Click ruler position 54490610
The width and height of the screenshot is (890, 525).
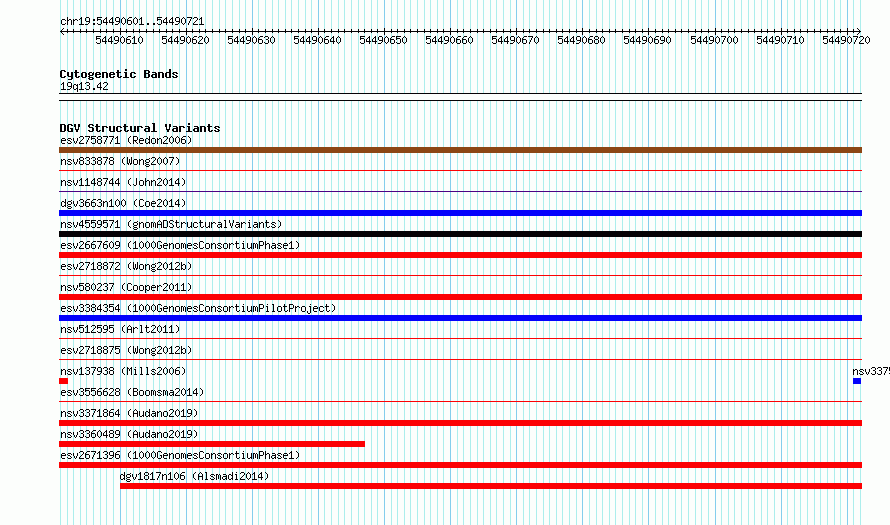pyautogui.click(x=119, y=40)
